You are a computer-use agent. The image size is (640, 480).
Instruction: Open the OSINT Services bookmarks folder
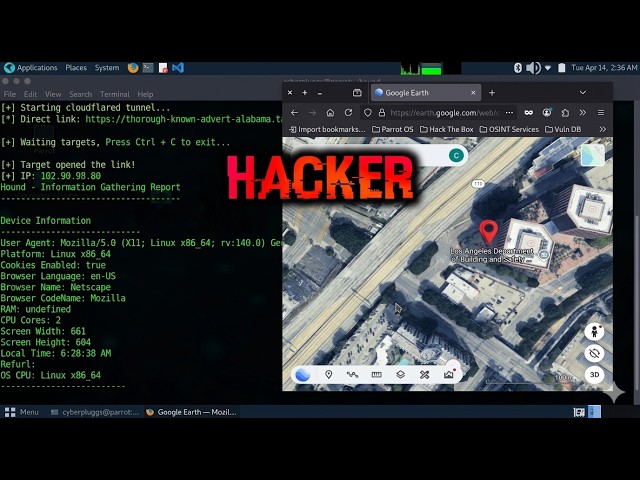pyautogui.click(x=509, y=129)
